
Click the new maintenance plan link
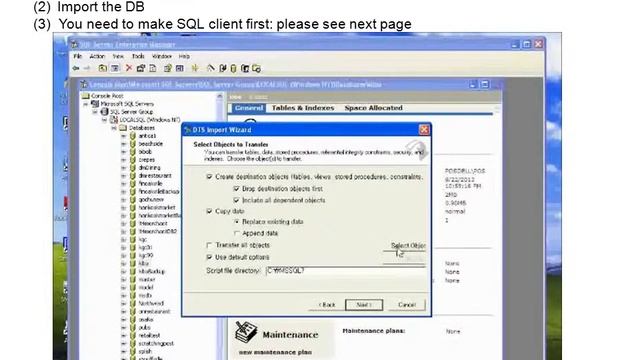point(275,352)
